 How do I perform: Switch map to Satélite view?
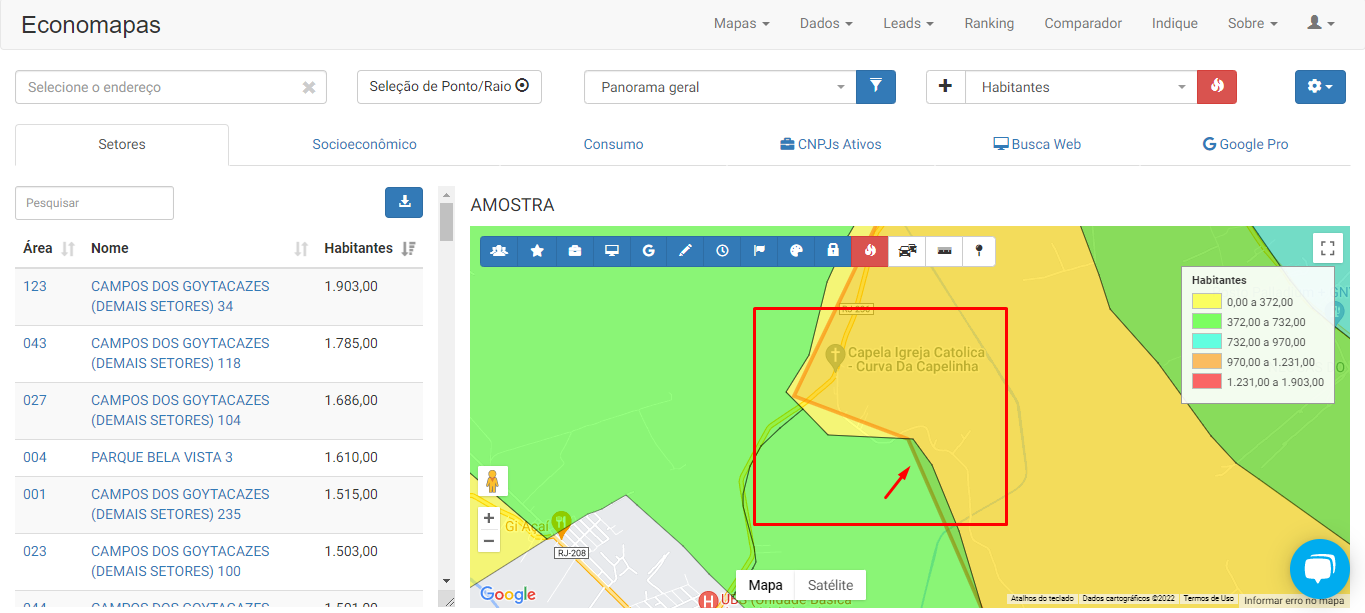point(830,585)
